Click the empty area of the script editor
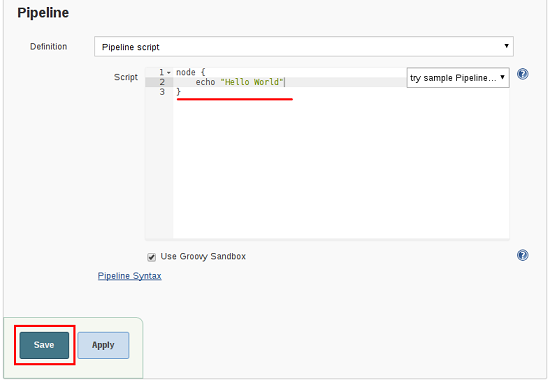Screen dimensions: 550x382 point(340,168)
